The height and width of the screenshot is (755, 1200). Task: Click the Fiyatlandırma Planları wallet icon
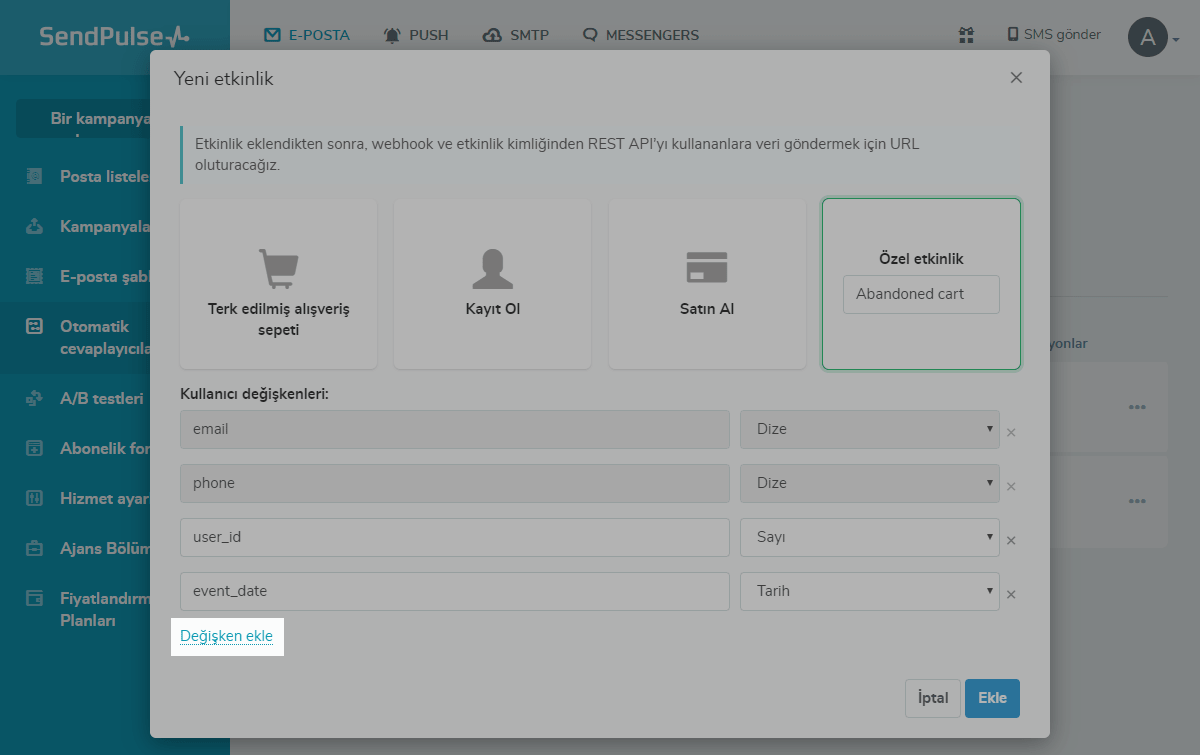tap(35, 598)
